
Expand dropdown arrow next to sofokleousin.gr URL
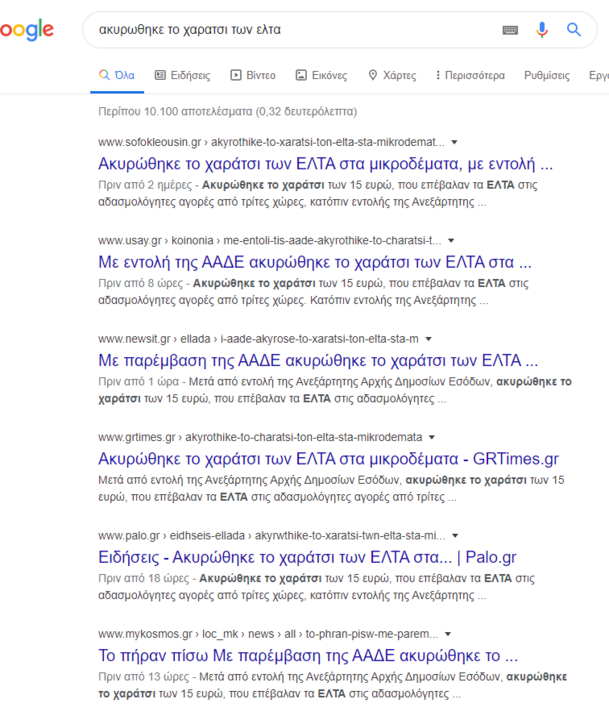coord(454,142)
